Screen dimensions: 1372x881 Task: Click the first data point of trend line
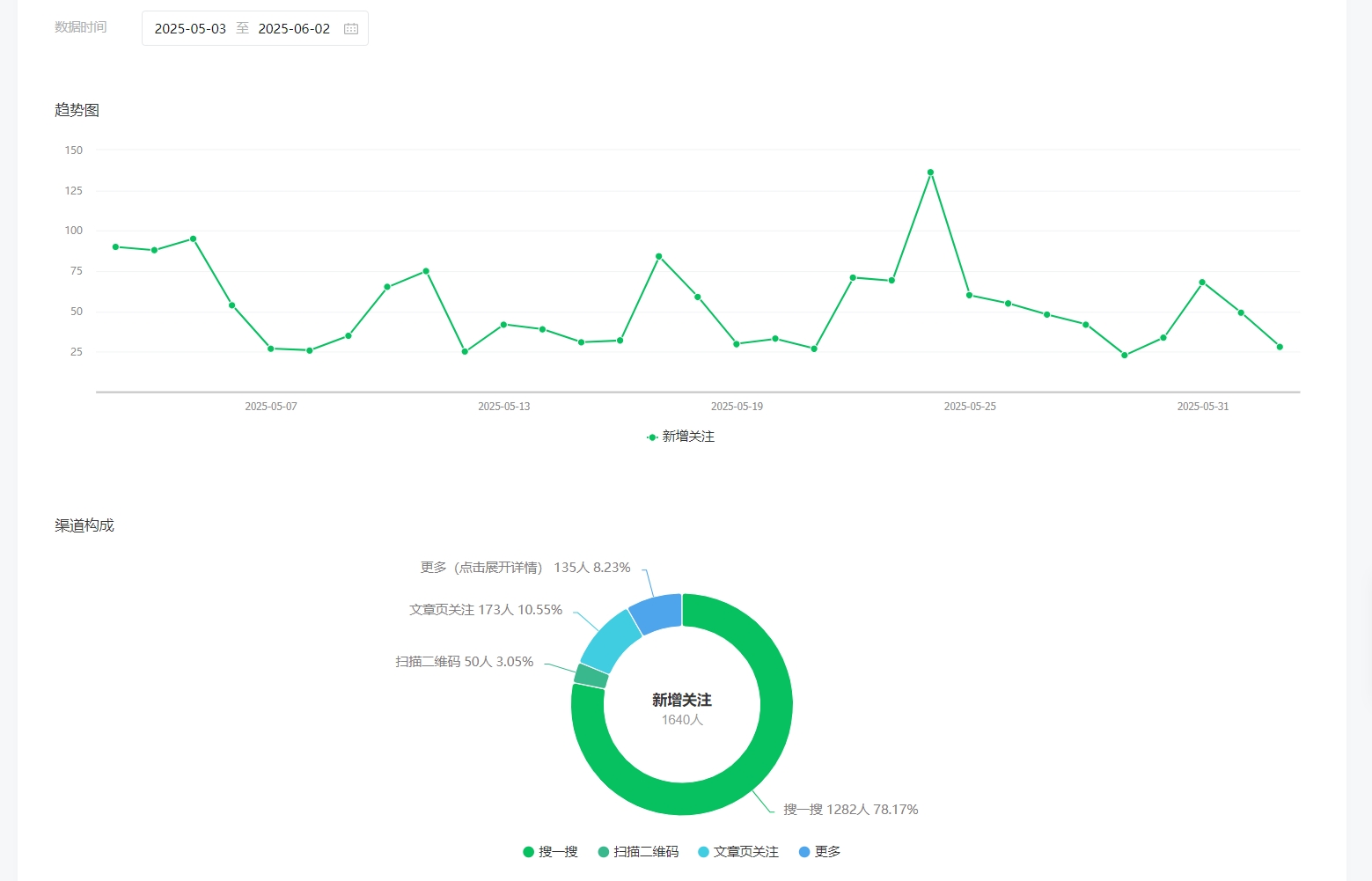pos(115,246)
